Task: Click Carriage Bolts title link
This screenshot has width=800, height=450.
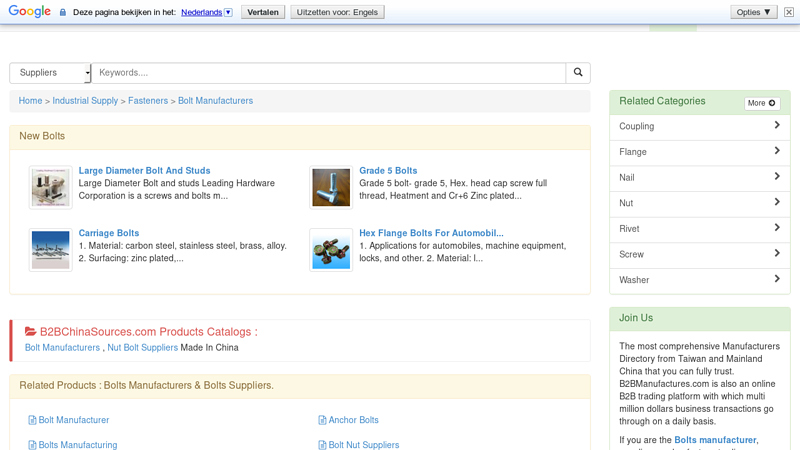Action: point(109,233)
